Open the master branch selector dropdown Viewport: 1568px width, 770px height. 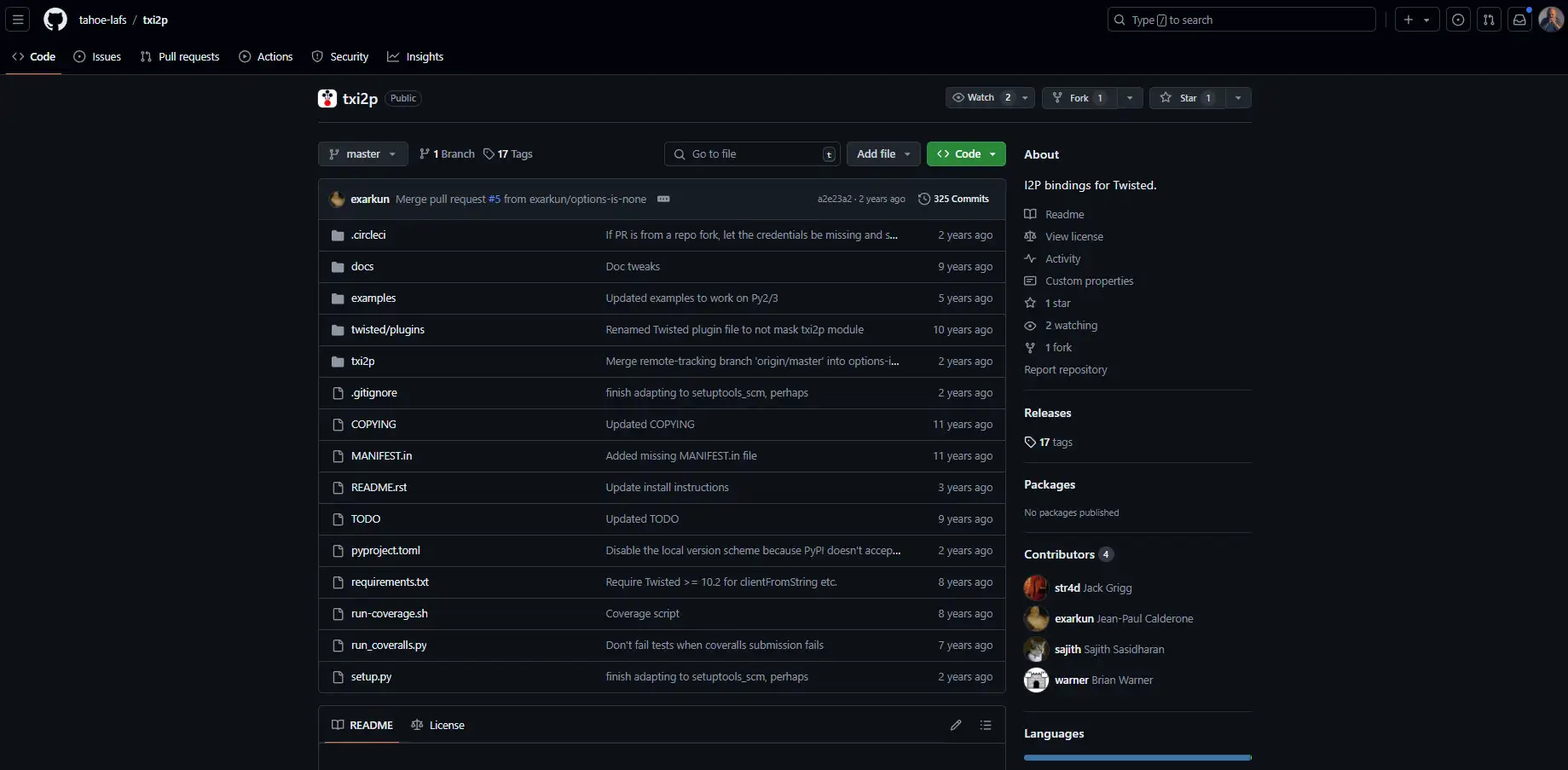[x=363, y=154]
